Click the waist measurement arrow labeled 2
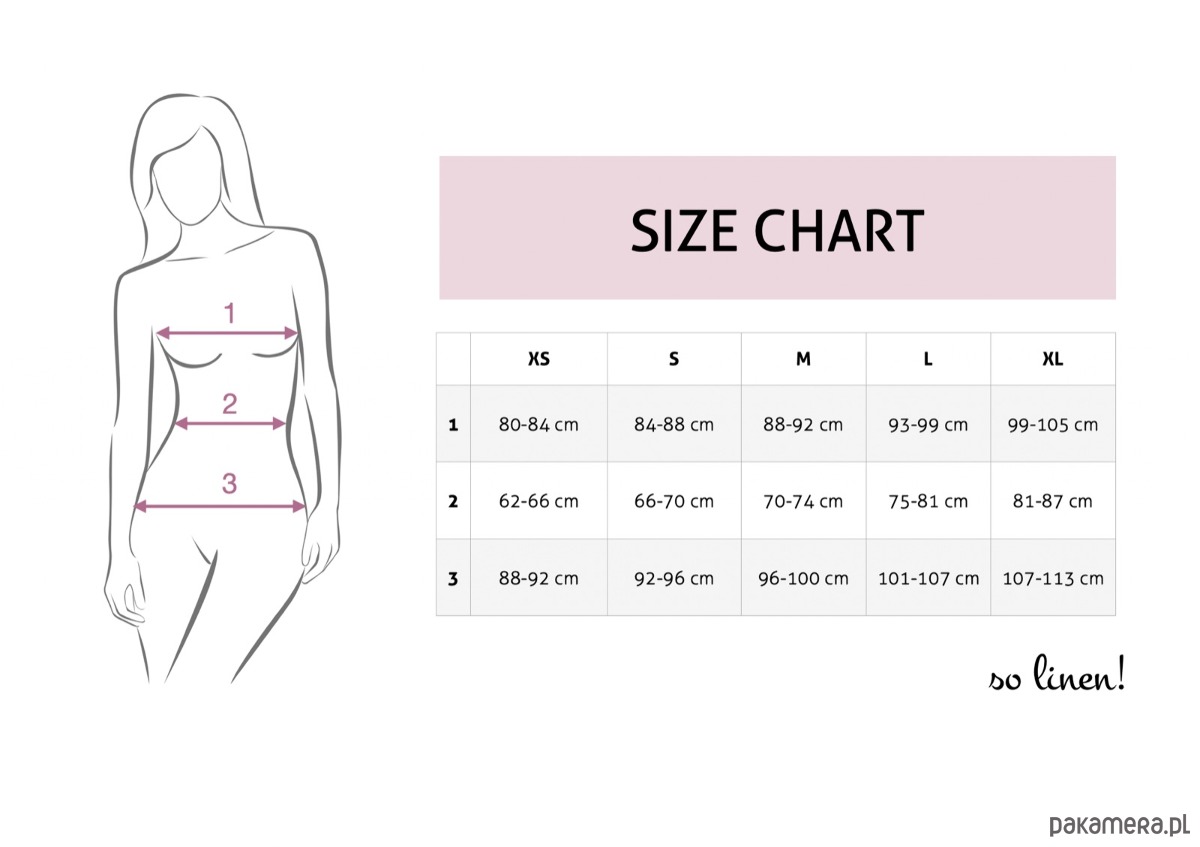1200x847 pixels. click(230, 424)
